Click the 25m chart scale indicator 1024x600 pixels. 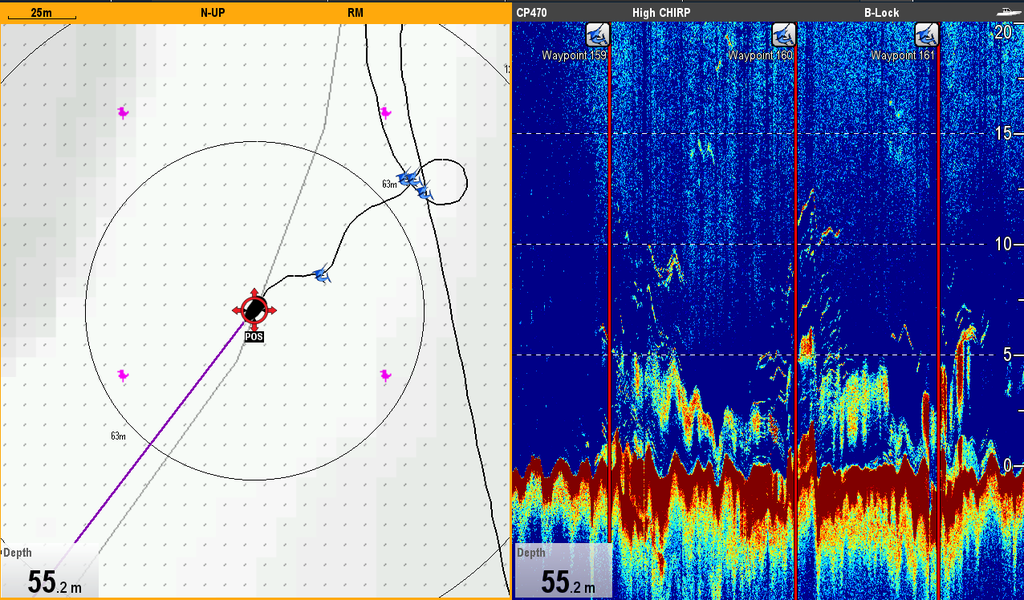(41, 13)
